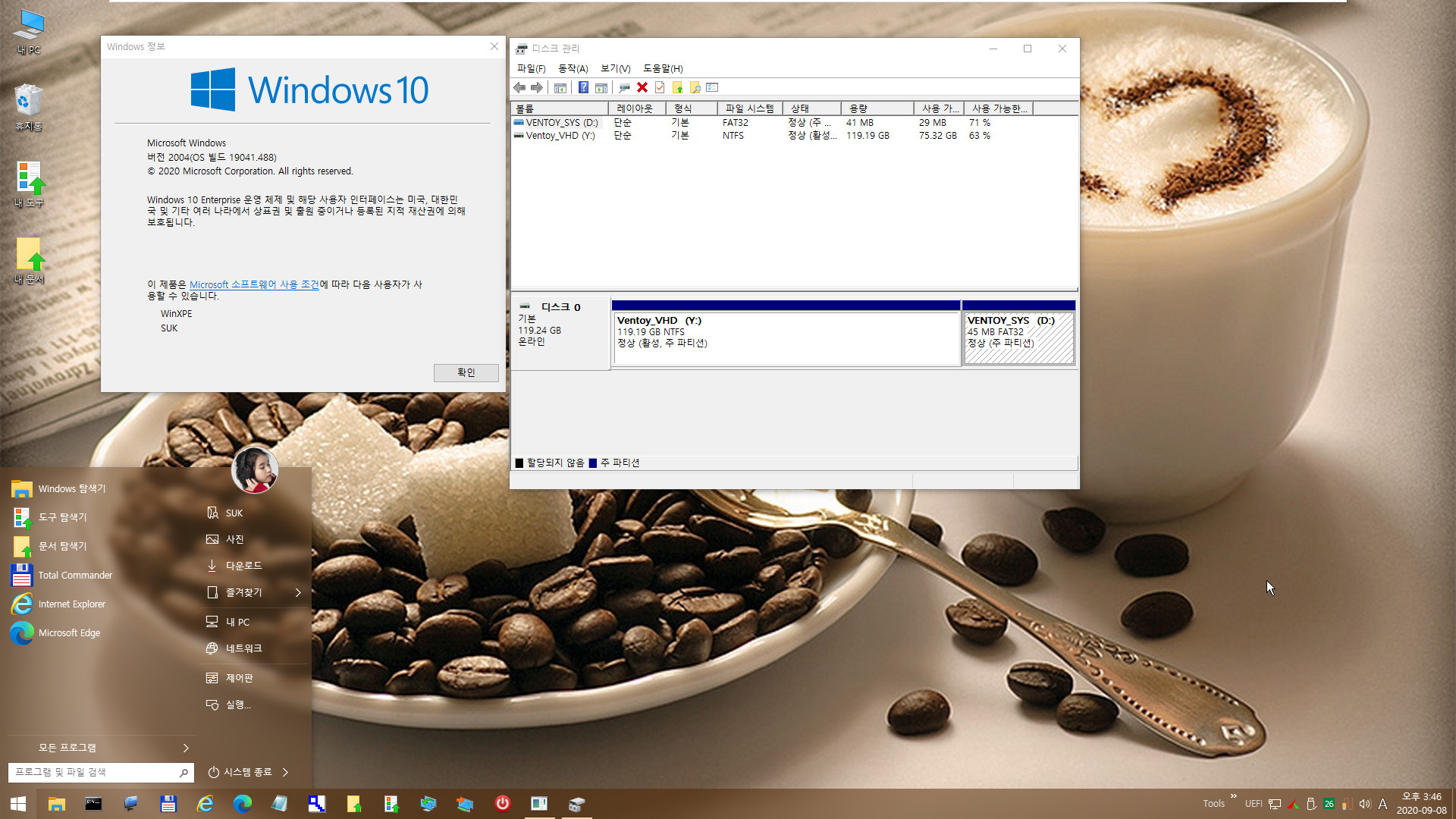Select the Ventoy_VHD (Y:) volume row
This screenshot has height=819, width=1456.
[794, 136]
